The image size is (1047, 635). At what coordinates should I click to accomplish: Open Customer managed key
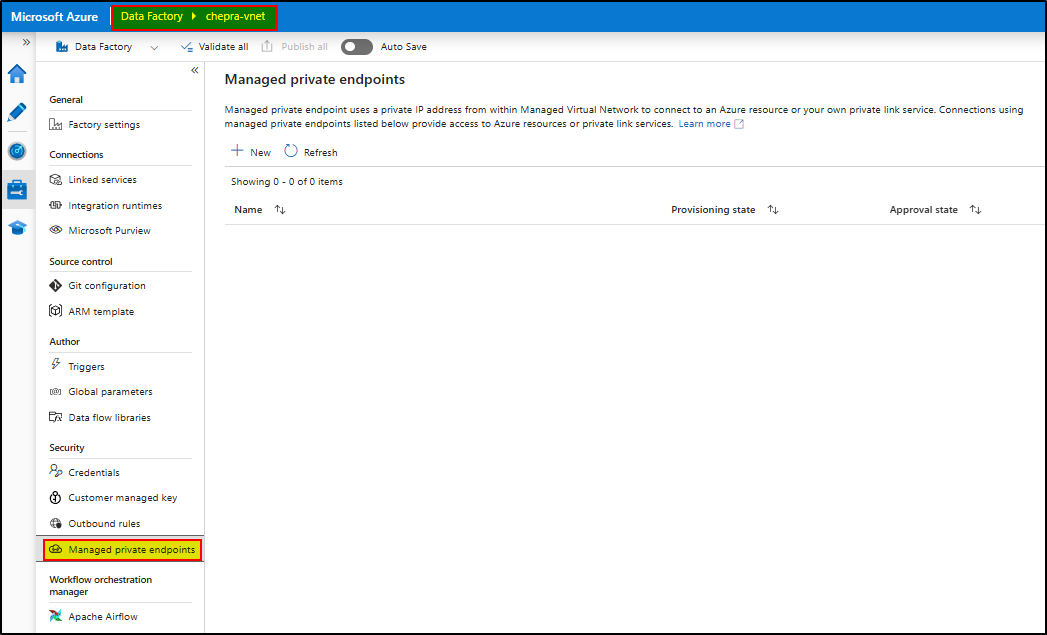123,498
